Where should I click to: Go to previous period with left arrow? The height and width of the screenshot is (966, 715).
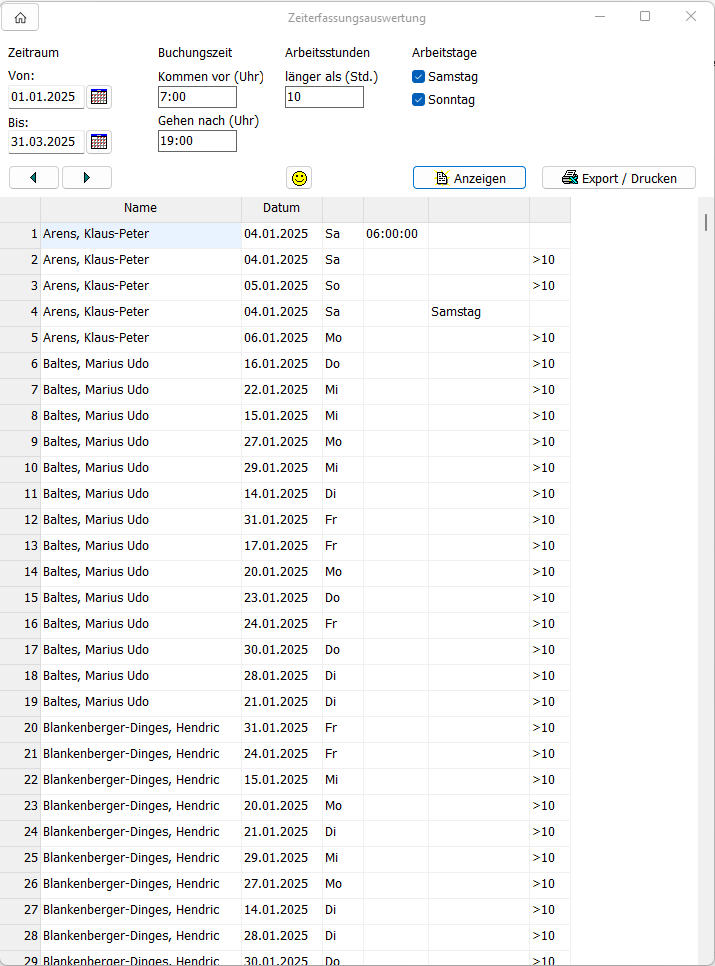[35, 178]
